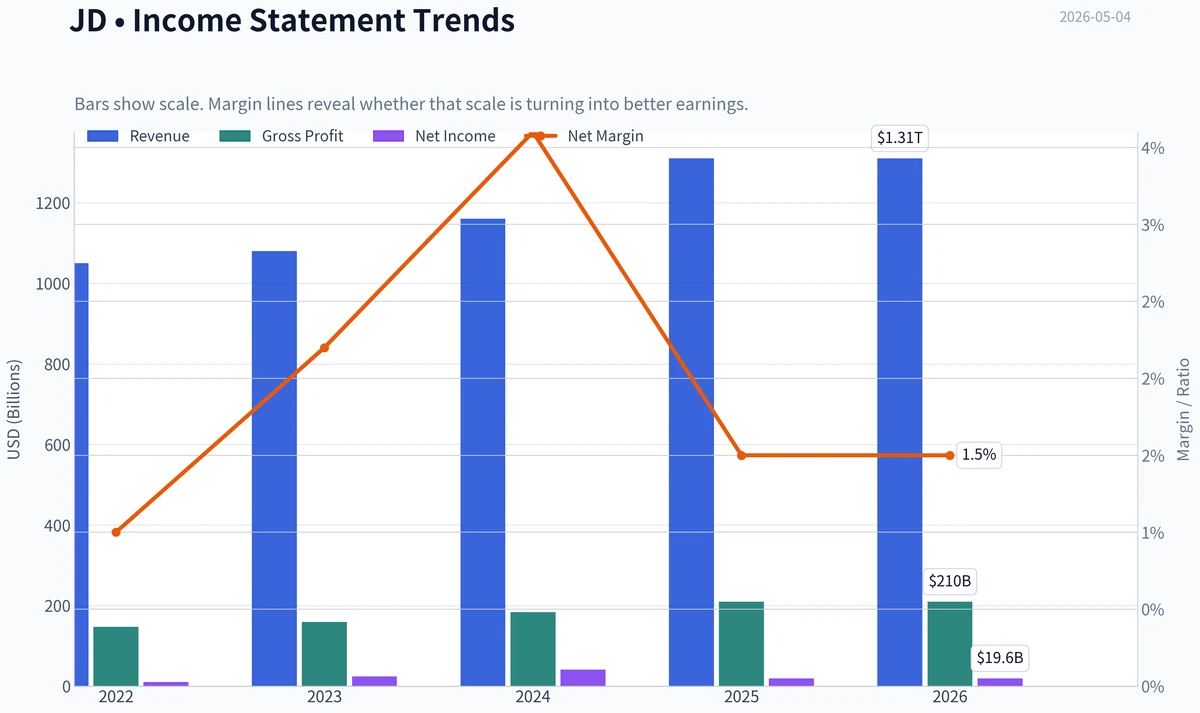This screenshot has height=713, width=1200.
Task: Select the 2022 Gross Profit bar
Action: pos(116,656)
